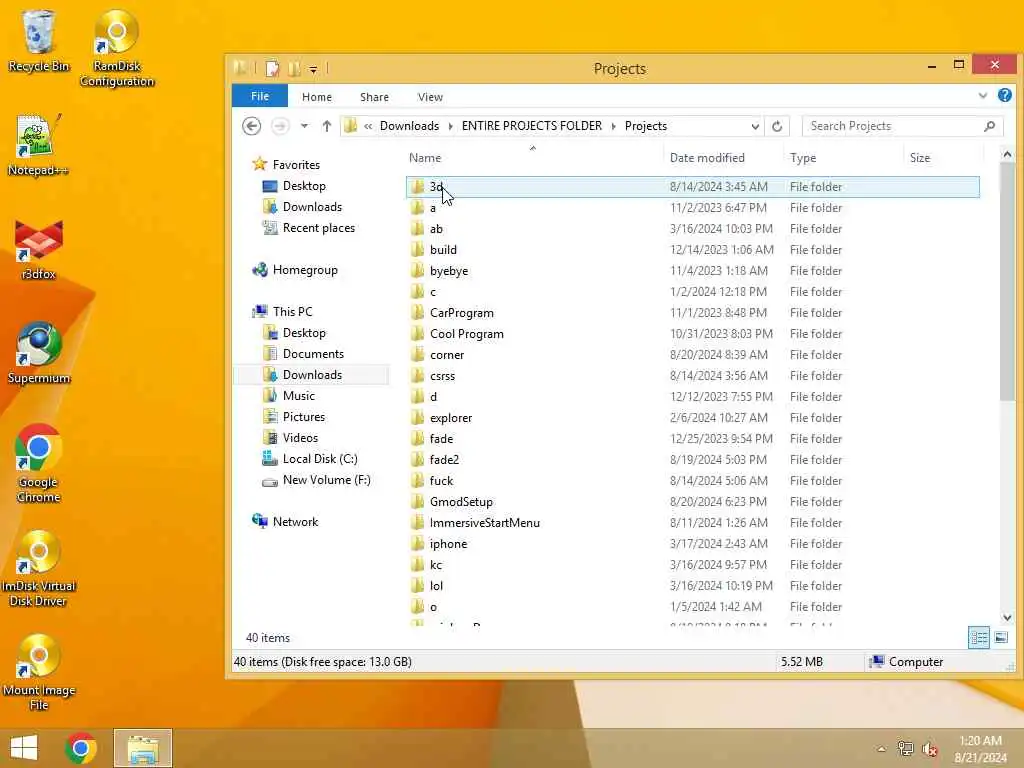Screen dimensions: 1024x768
Task: Sort by Size column header
Action: 943,157
